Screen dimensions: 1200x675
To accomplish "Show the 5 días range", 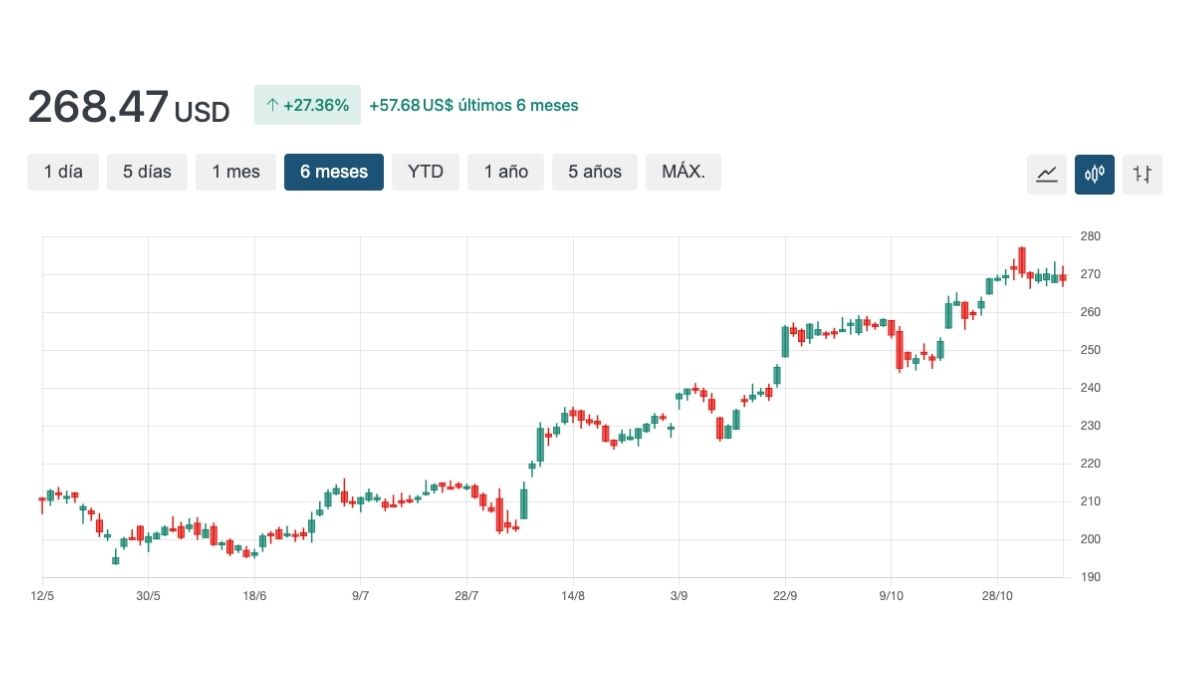I will click(147, 172).
